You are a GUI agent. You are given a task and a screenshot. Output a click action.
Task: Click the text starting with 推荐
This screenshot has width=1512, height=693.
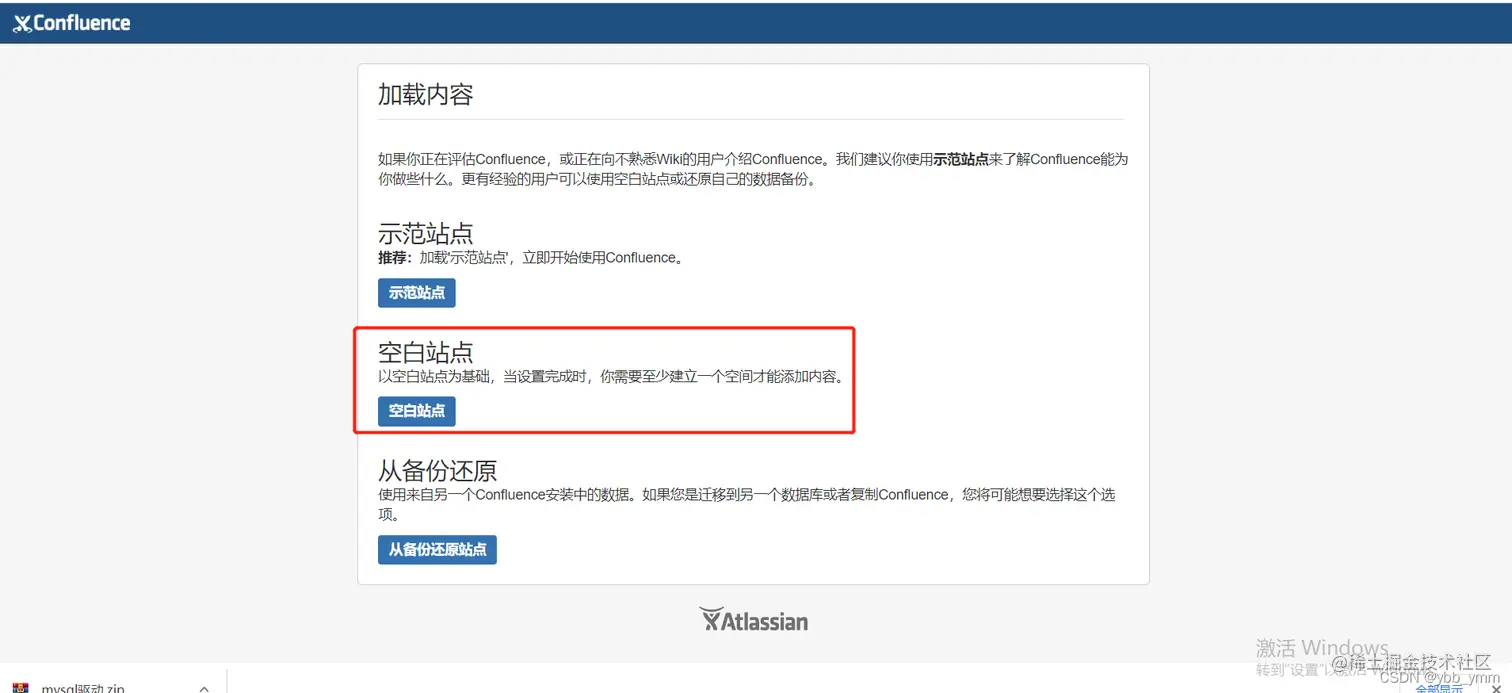click(531, 258)
